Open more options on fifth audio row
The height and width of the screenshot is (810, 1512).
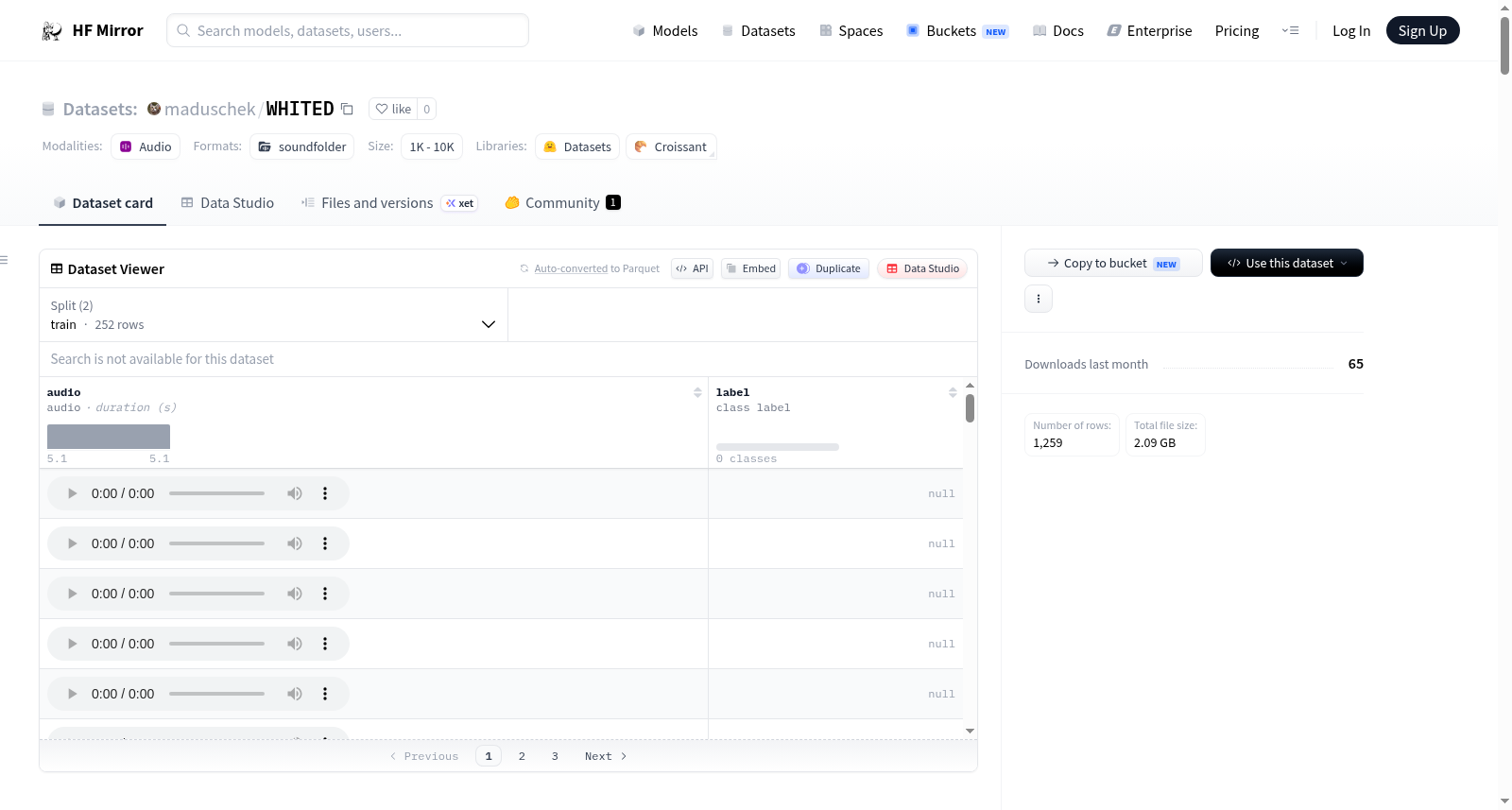[x=325, y=694]
